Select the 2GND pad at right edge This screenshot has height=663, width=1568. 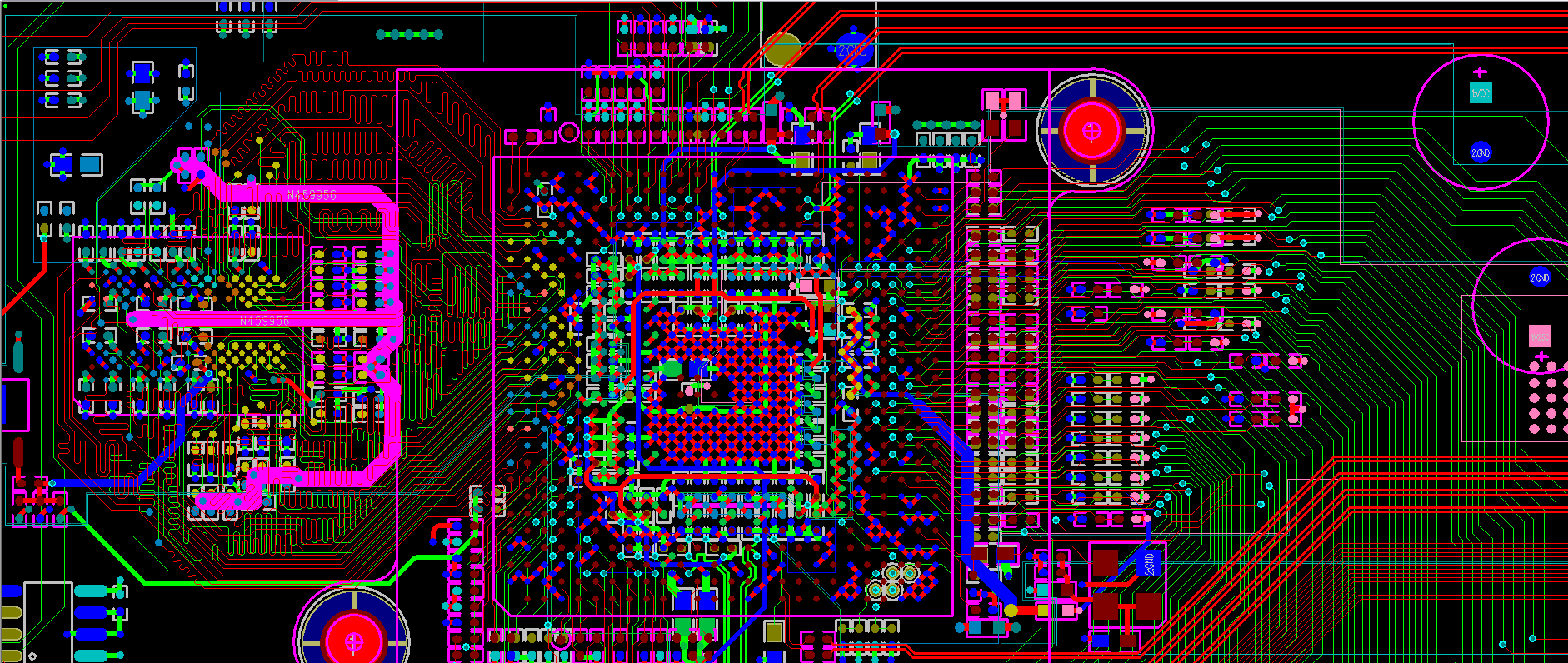coord(1540,277)
